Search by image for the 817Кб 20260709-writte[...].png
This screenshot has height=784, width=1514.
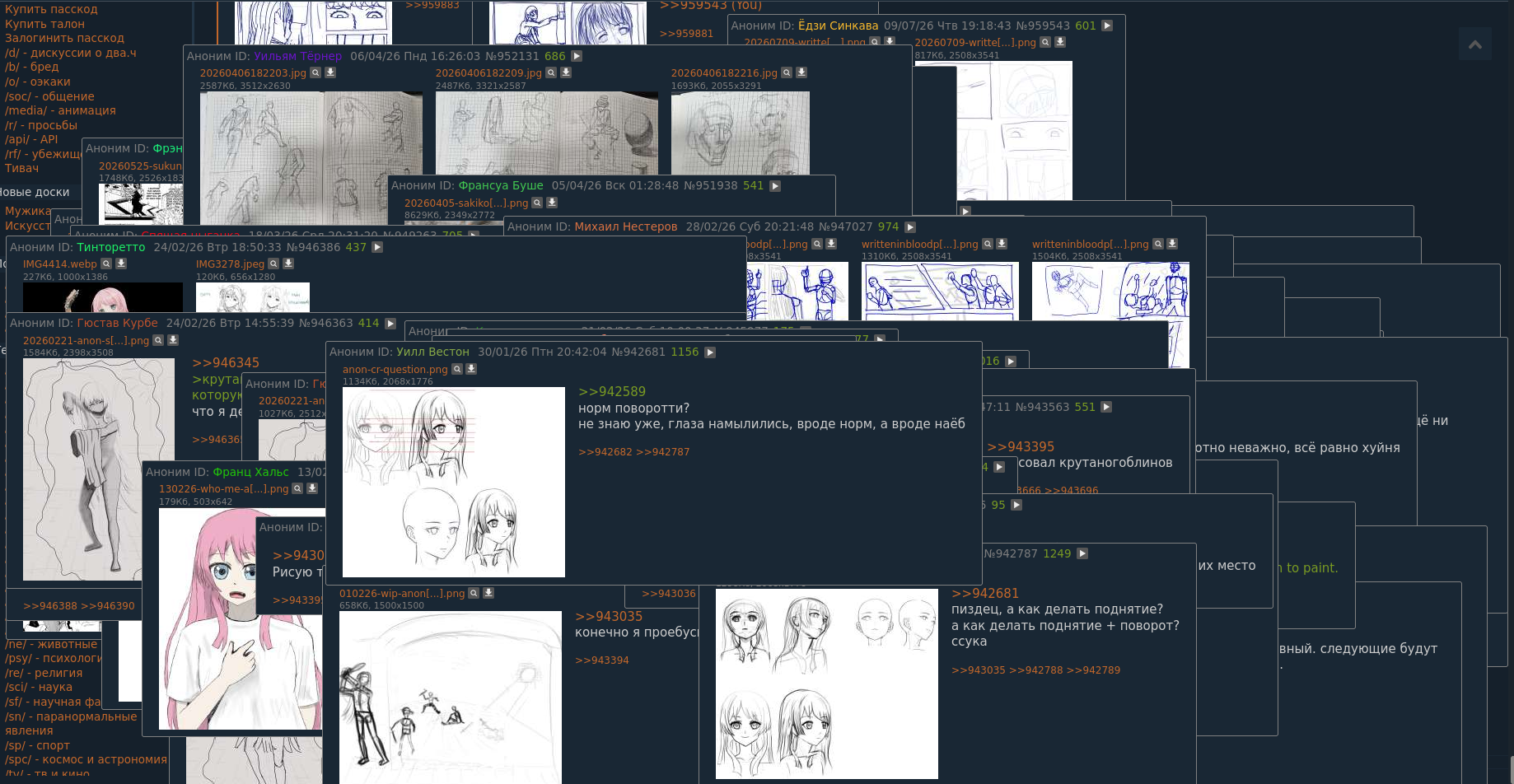1045,42
